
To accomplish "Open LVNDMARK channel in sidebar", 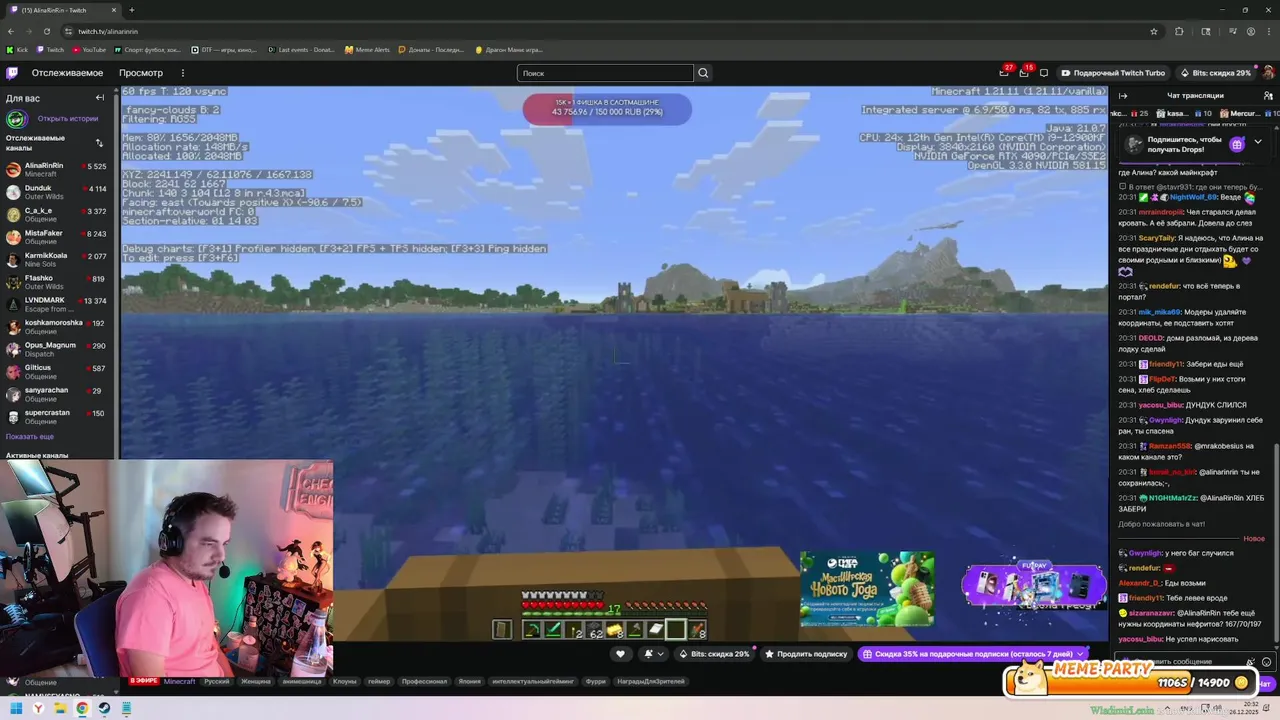I will pyautogui.click(x=57, y=305).
